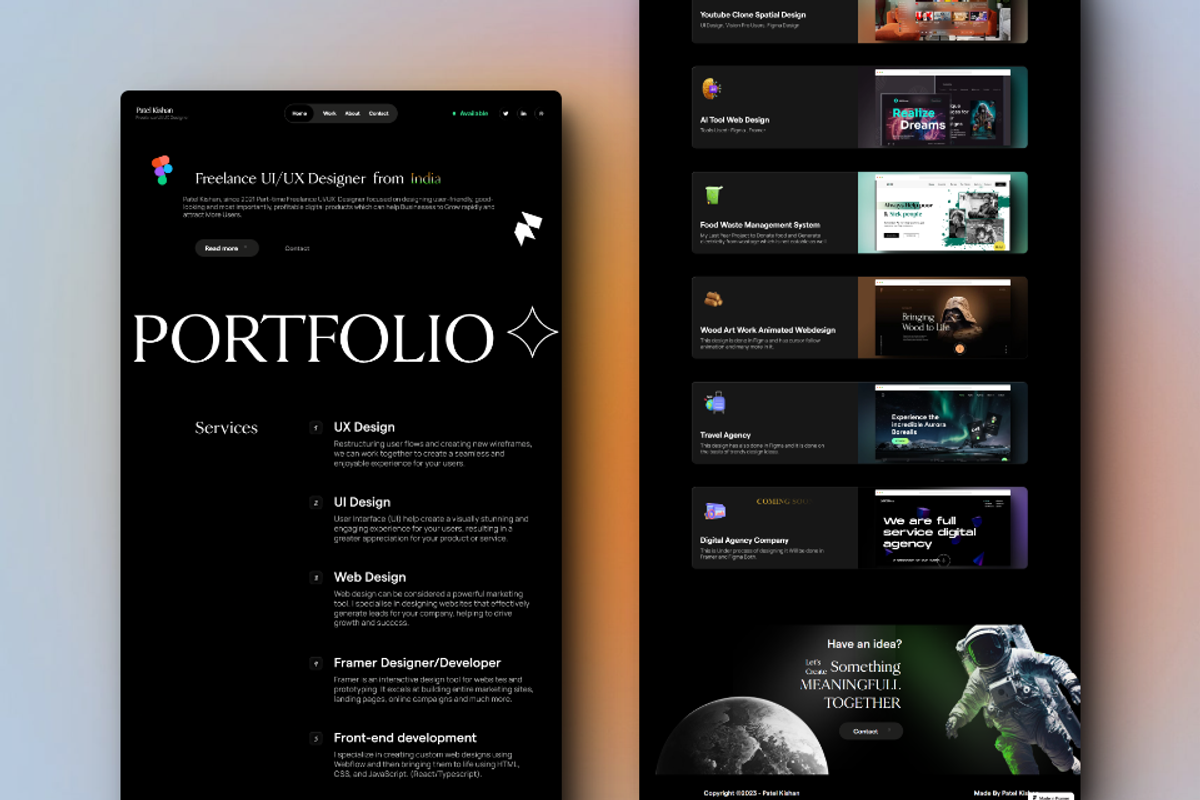Click the purple icon next to Digital Agency Company
This screenshot has width=1200, height=800.
pos(712,513)
